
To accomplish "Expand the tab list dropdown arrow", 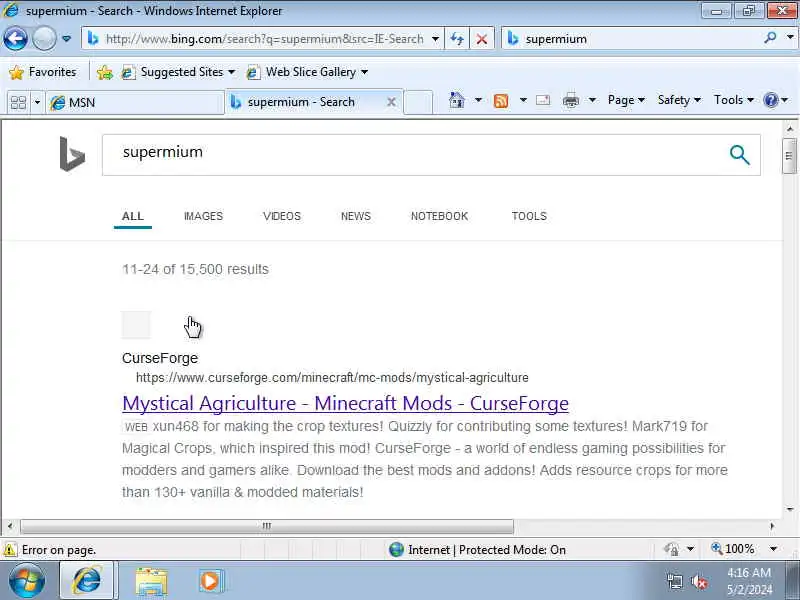I will (x=37, y=103).
